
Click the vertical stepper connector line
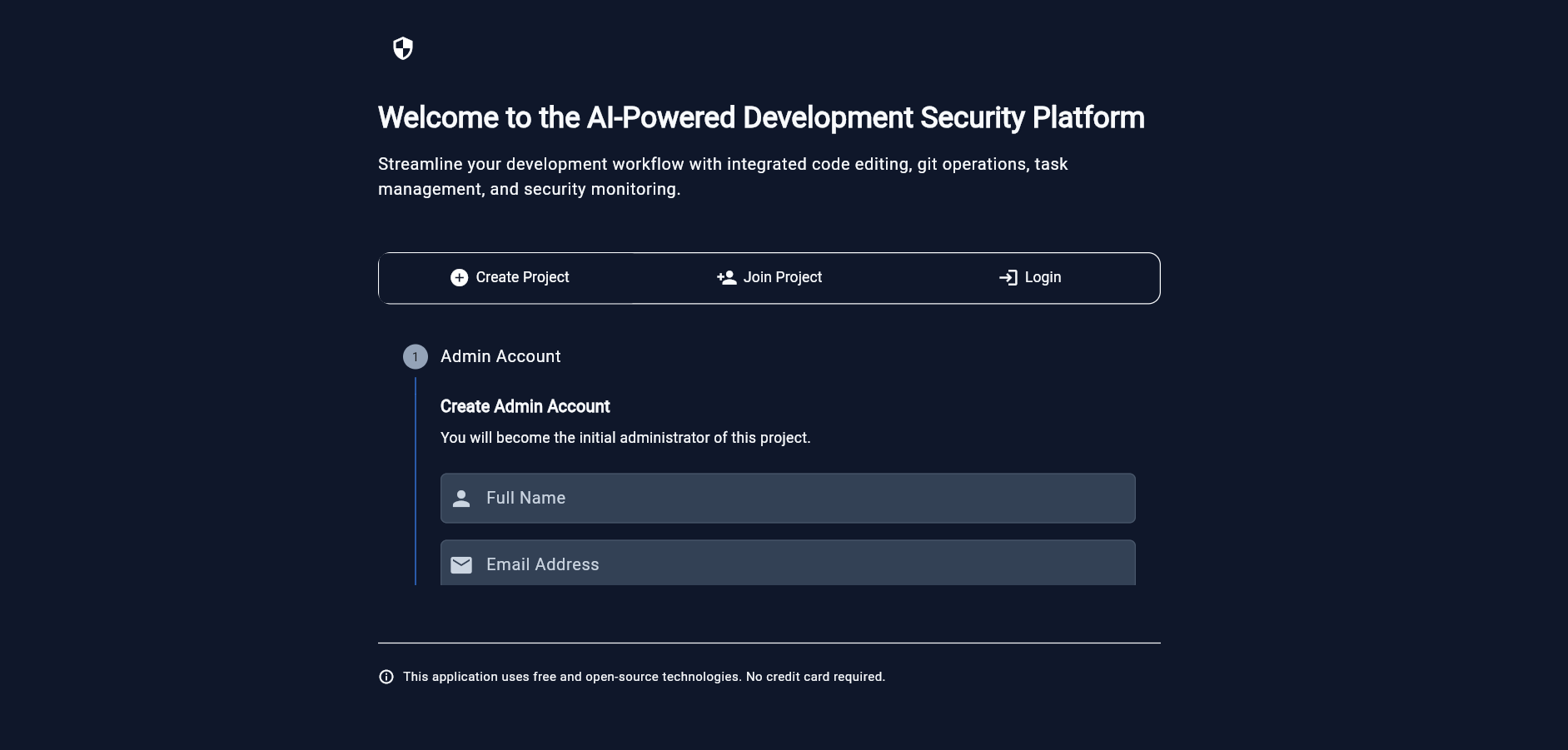(416, 481)
